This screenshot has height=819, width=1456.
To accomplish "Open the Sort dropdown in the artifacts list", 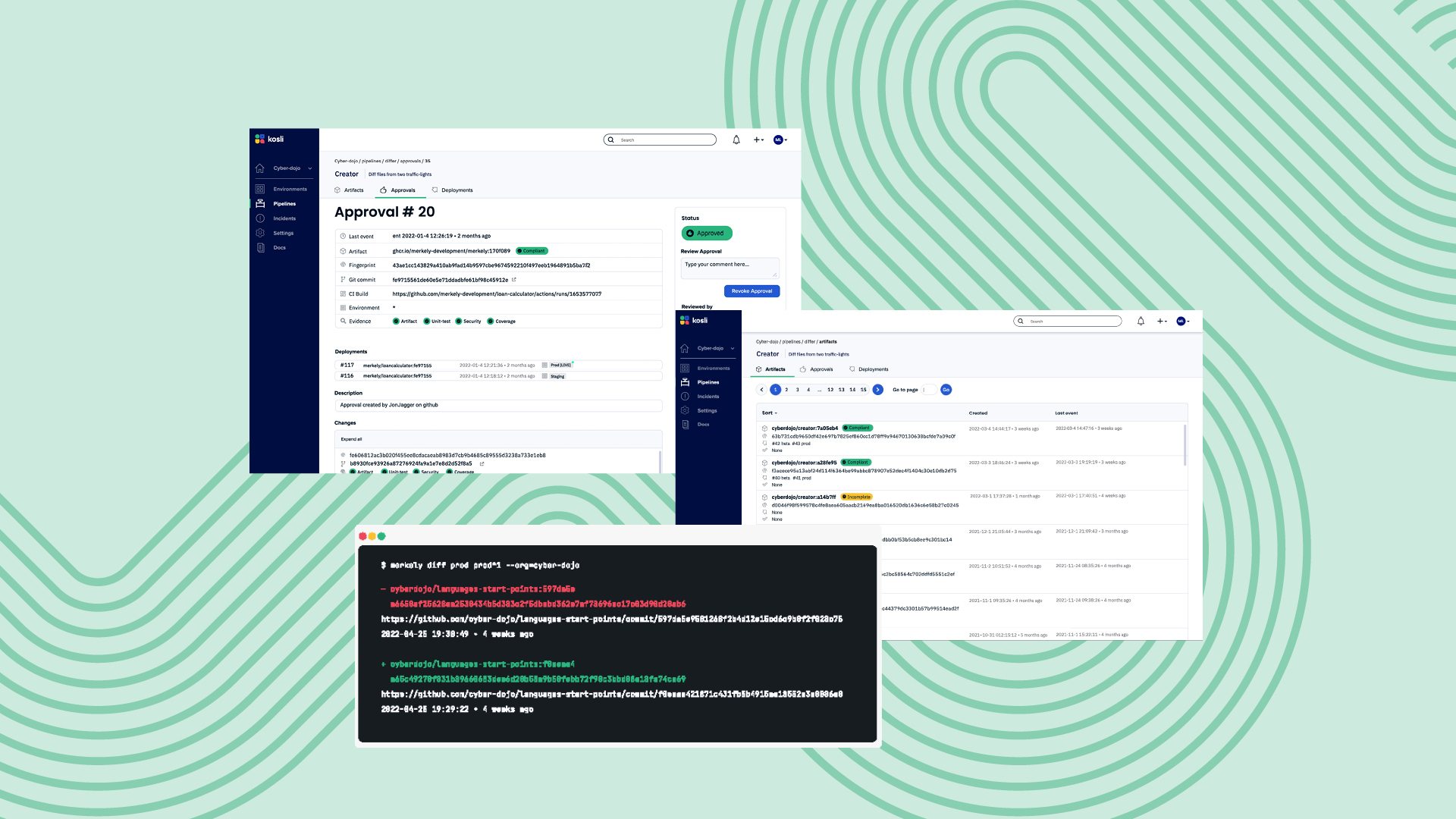I will [770, 413].
